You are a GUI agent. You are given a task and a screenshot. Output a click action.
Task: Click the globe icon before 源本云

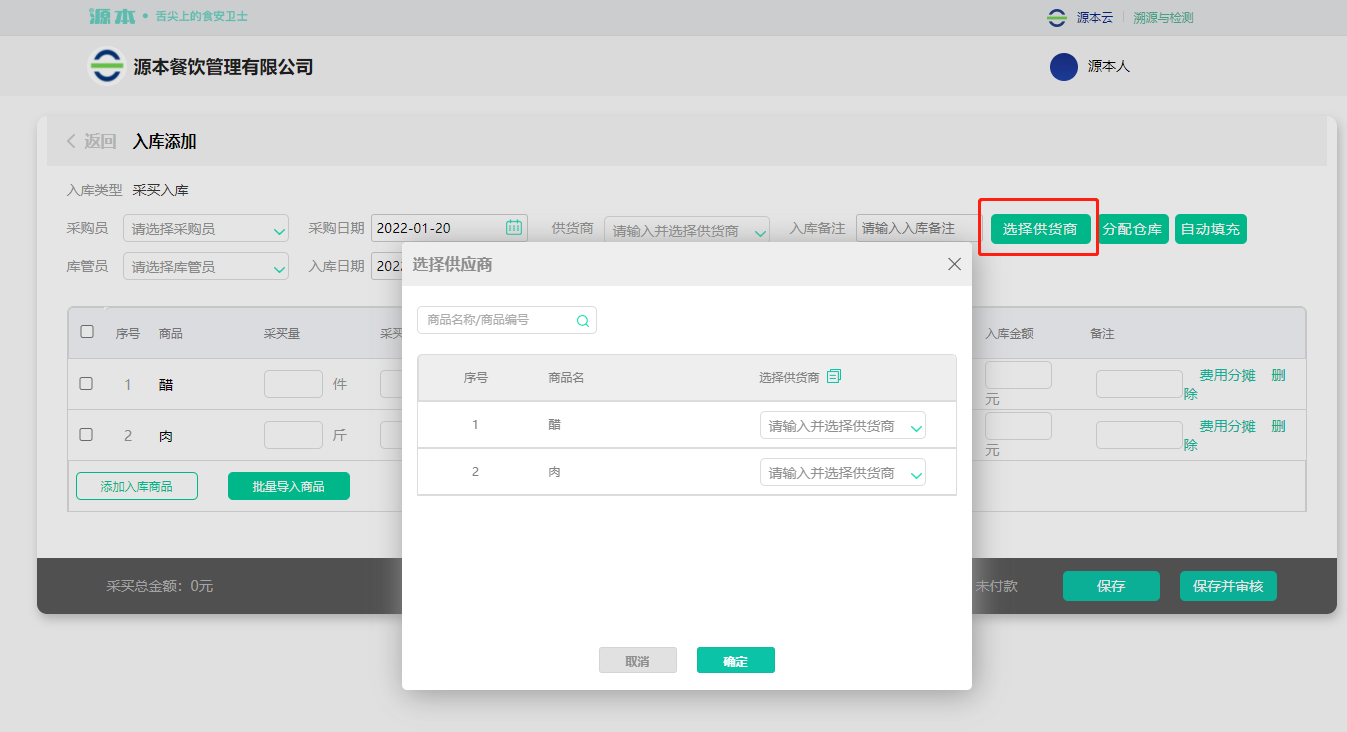[1055, 16]
